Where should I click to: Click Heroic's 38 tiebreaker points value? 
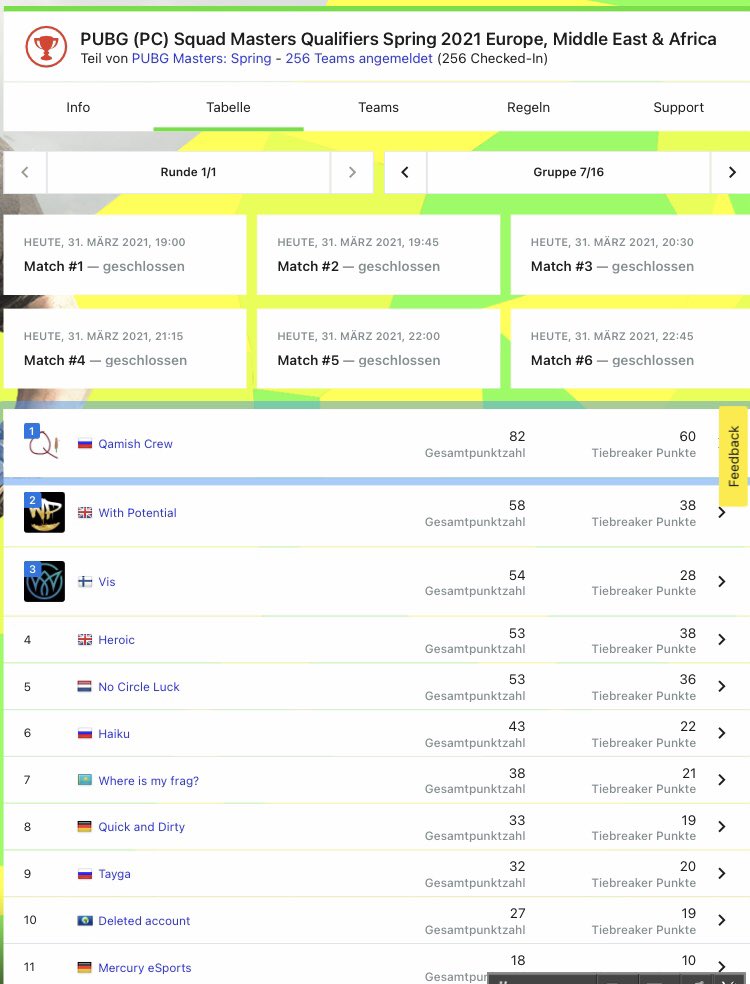pos(688,633)
